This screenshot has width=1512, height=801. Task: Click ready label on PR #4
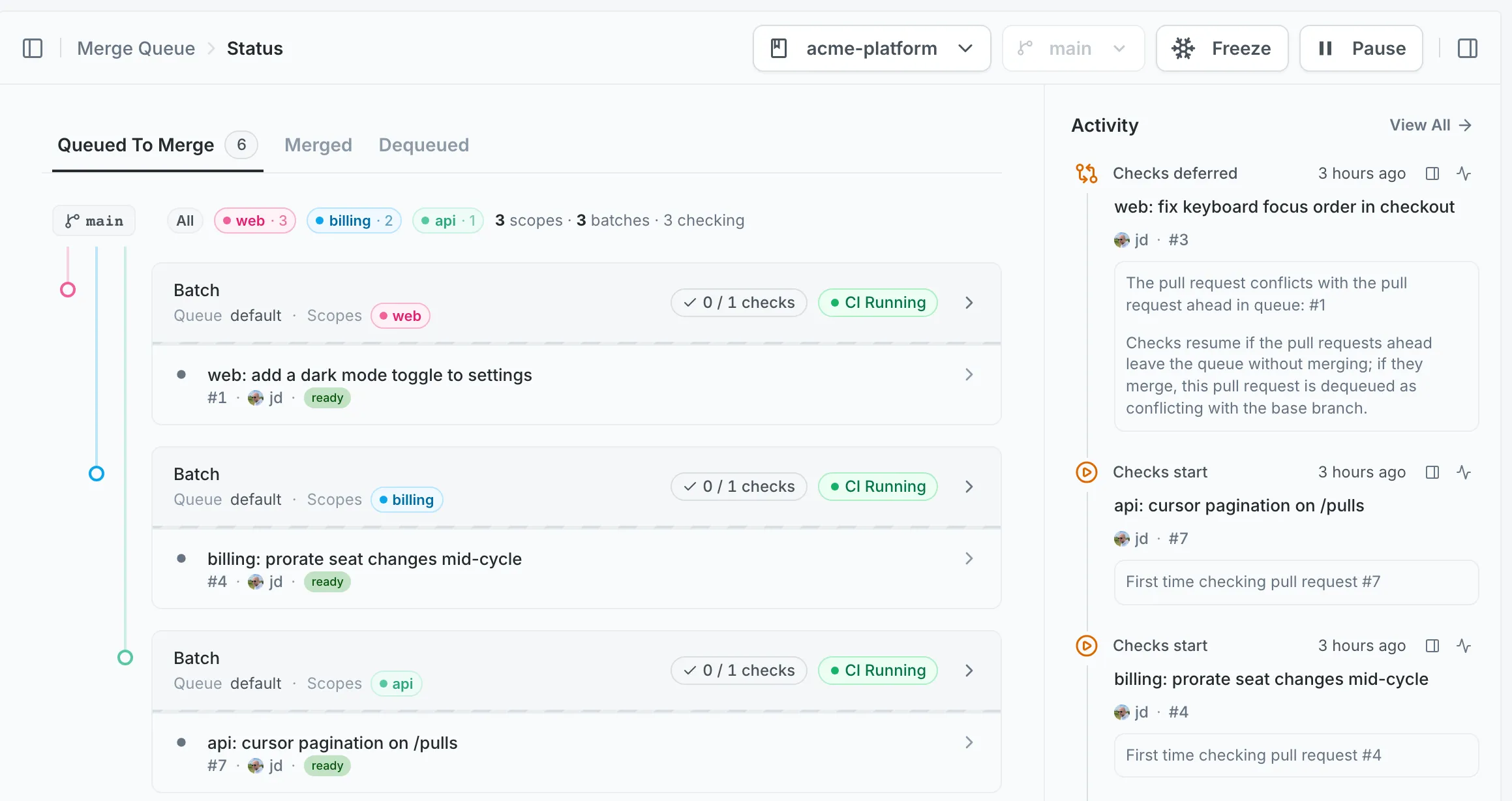pyautogui.click(x=327, y=582)
